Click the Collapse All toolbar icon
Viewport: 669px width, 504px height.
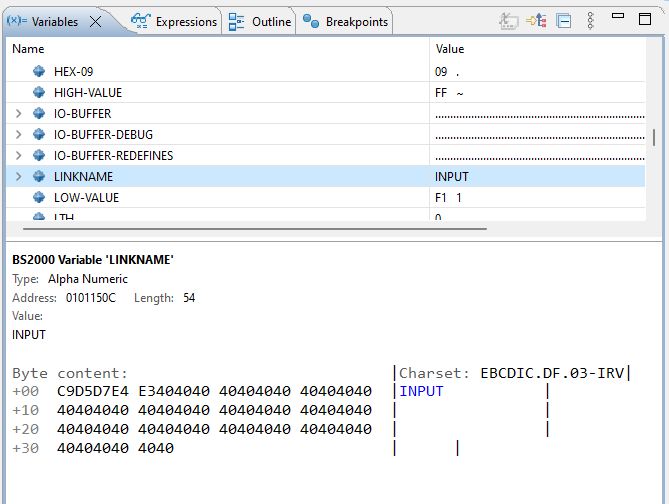pos(564,21)
